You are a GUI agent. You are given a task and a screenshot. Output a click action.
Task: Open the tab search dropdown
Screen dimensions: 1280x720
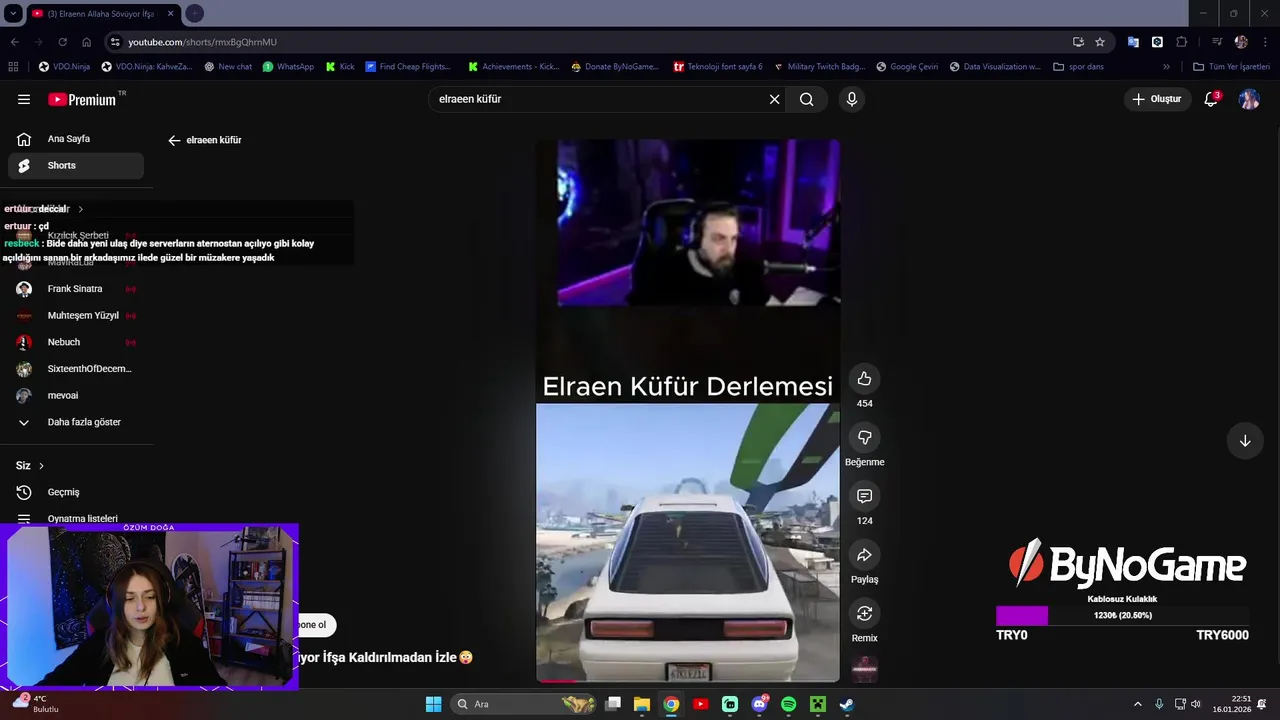13,13
